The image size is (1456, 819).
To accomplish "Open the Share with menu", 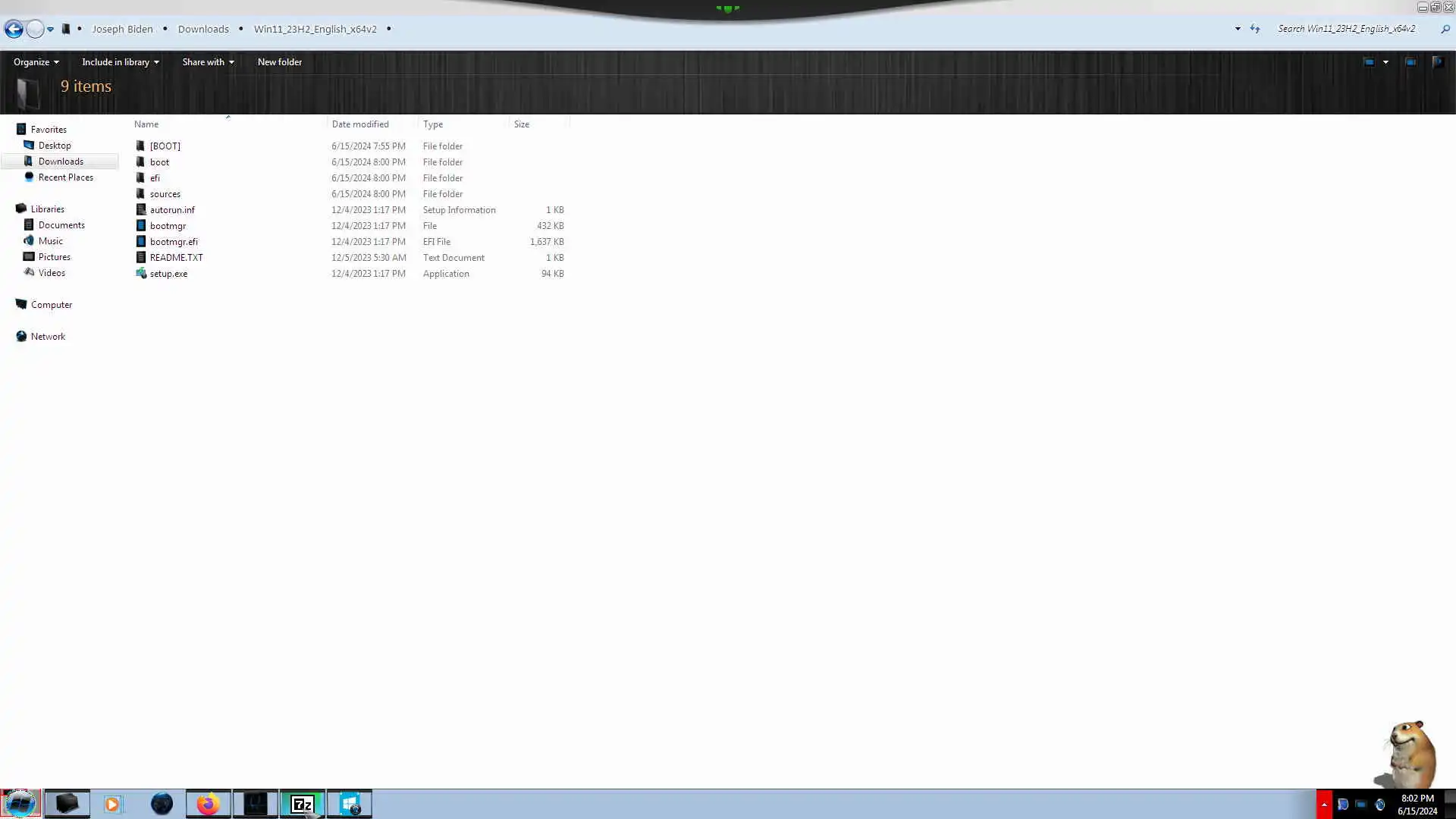I will coord(207,62).
